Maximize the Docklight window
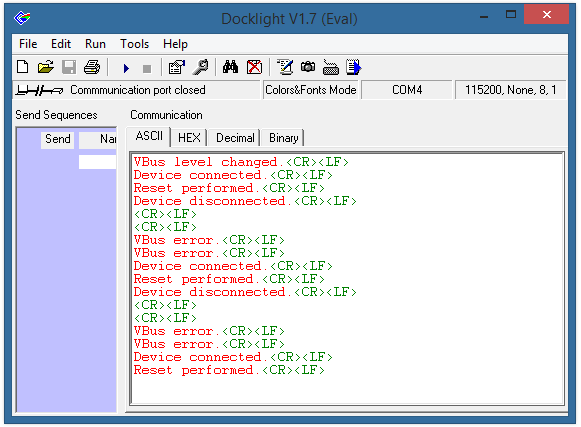581x427 pixels. pos(511,15)
